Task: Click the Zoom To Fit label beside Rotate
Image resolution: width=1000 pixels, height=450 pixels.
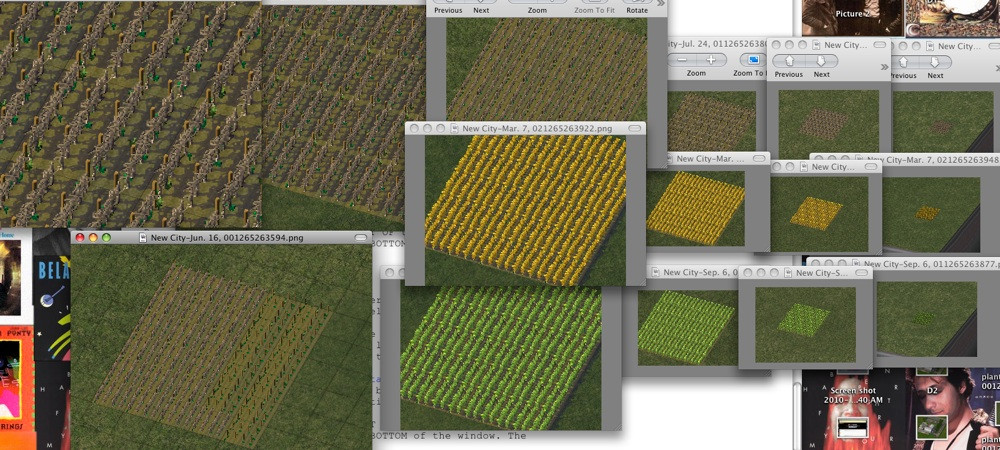Action: (x=593, y=10)
